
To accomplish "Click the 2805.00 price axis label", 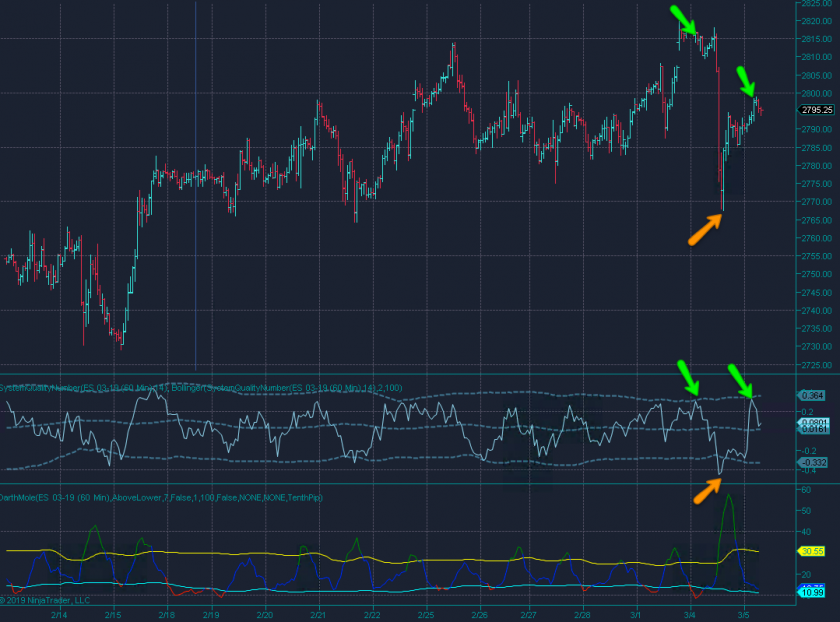I will click(x=817, y=75).
